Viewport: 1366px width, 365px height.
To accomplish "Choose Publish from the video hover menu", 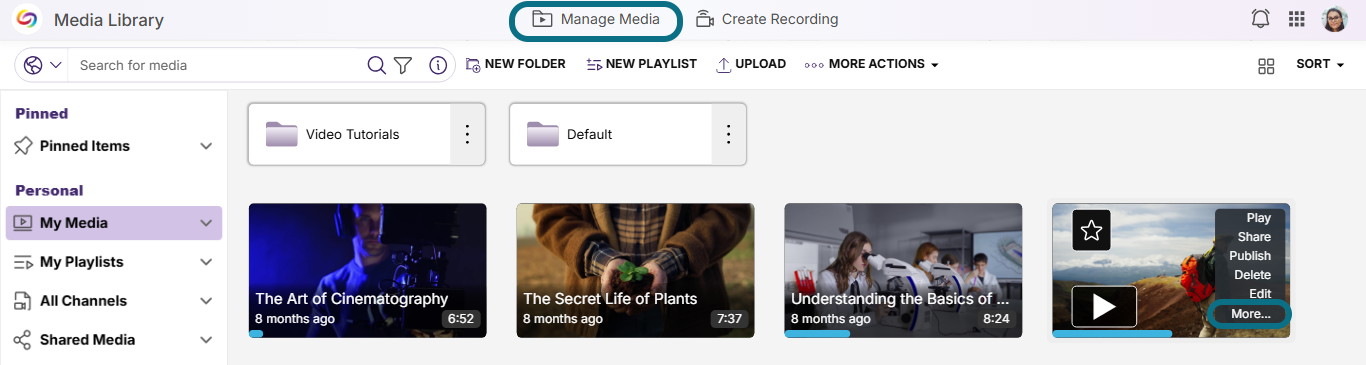I will [x=1250, y=256].
